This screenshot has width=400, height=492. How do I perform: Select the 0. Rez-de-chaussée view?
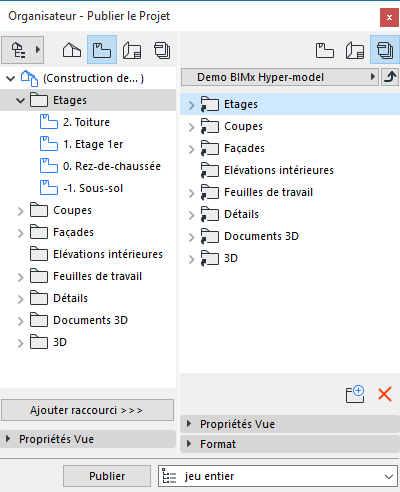112,166
